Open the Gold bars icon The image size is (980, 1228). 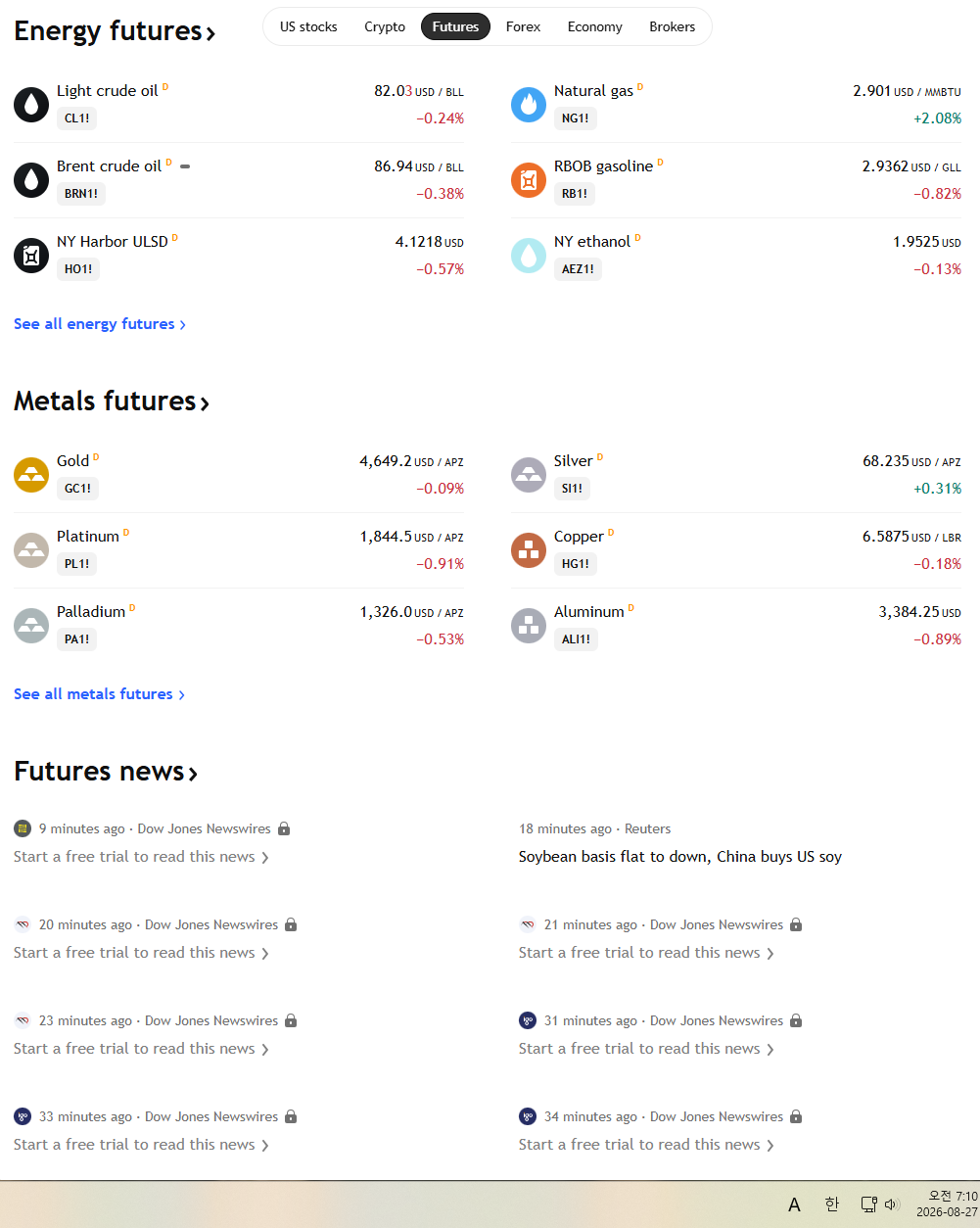pyautogui.click(x=31, y=475)
